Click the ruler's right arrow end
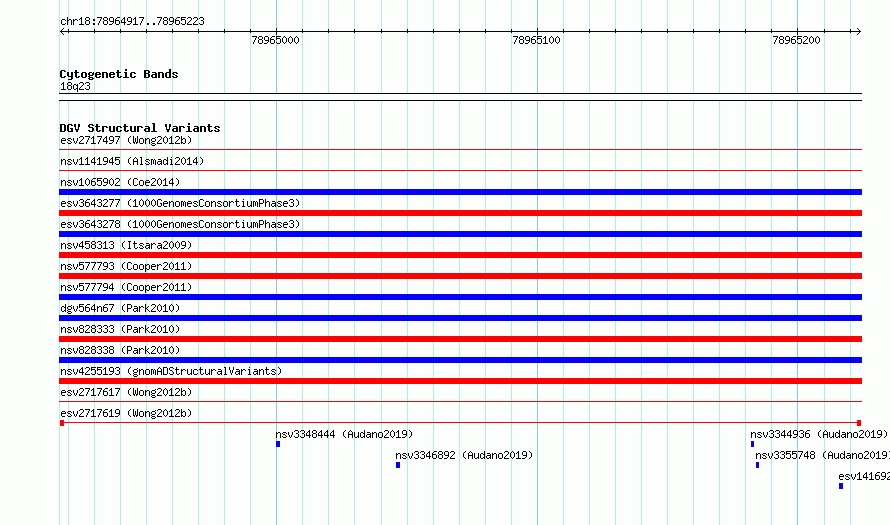This screenshot has width=890, height=525. pos(858,32)
